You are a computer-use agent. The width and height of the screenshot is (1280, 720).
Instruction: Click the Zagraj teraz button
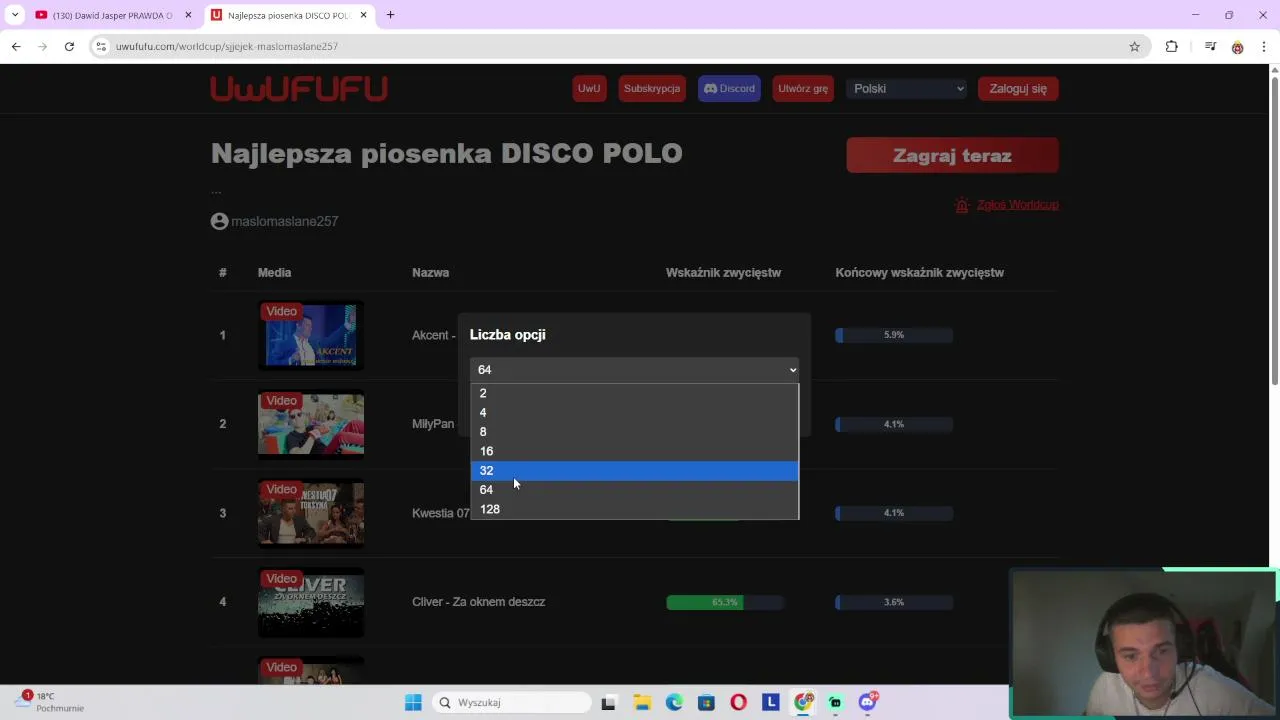[x=952, y=155]
